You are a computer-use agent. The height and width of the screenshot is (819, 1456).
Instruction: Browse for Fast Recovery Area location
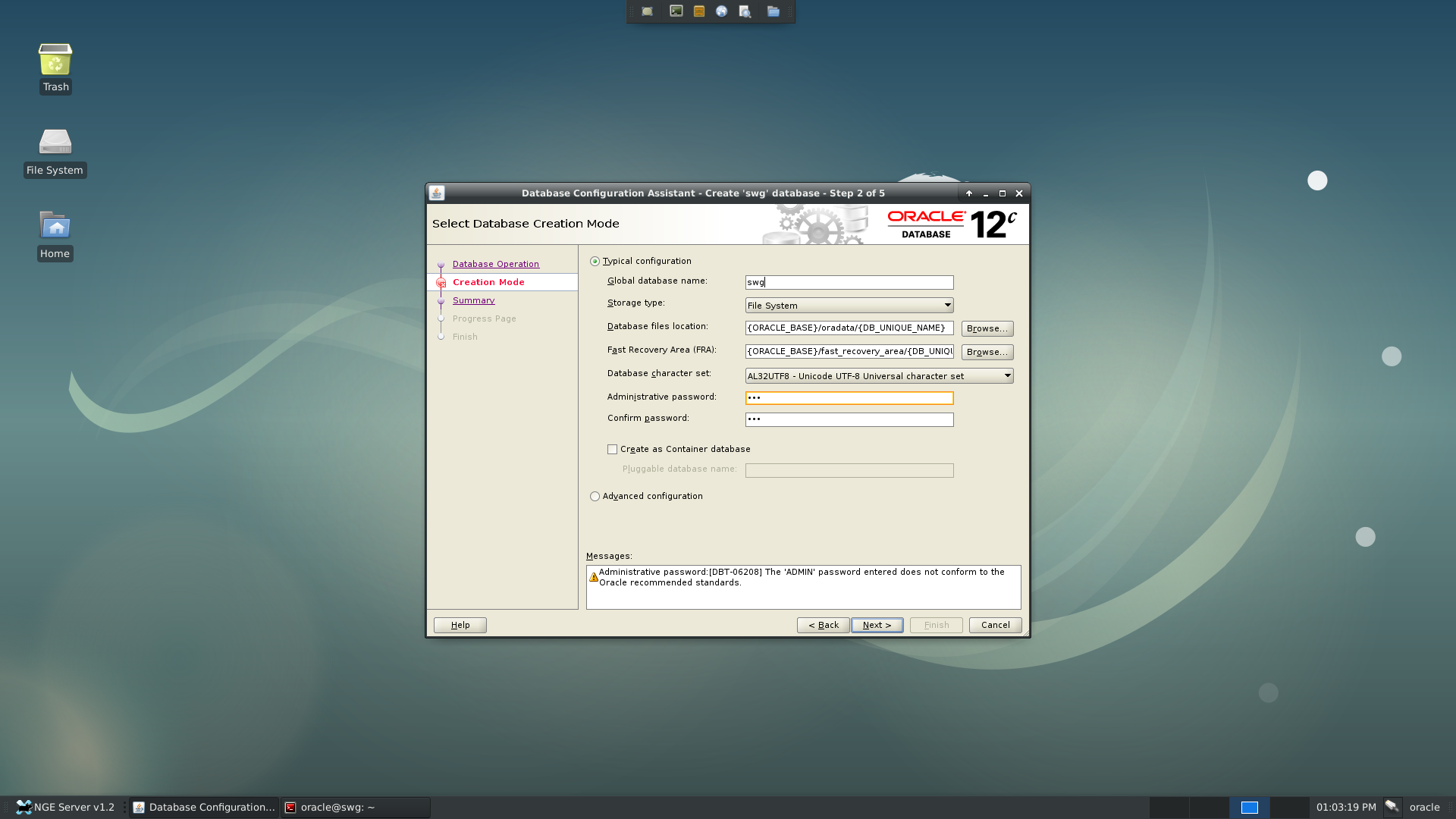(987, 352)
